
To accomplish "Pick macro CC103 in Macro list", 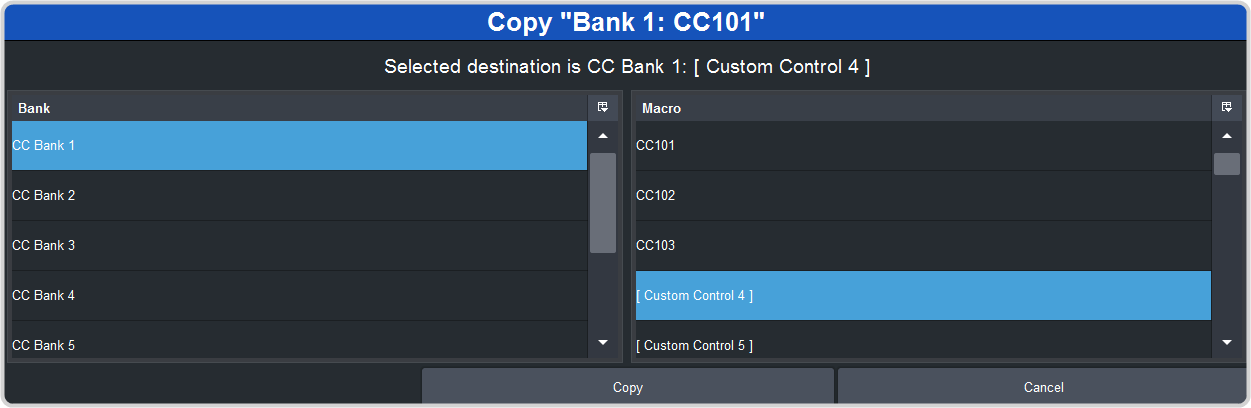I will tap(923, 246).
